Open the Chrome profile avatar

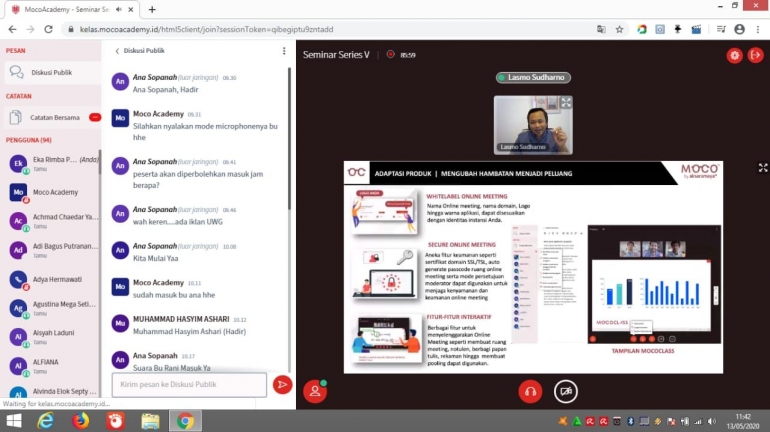(740, 29)
